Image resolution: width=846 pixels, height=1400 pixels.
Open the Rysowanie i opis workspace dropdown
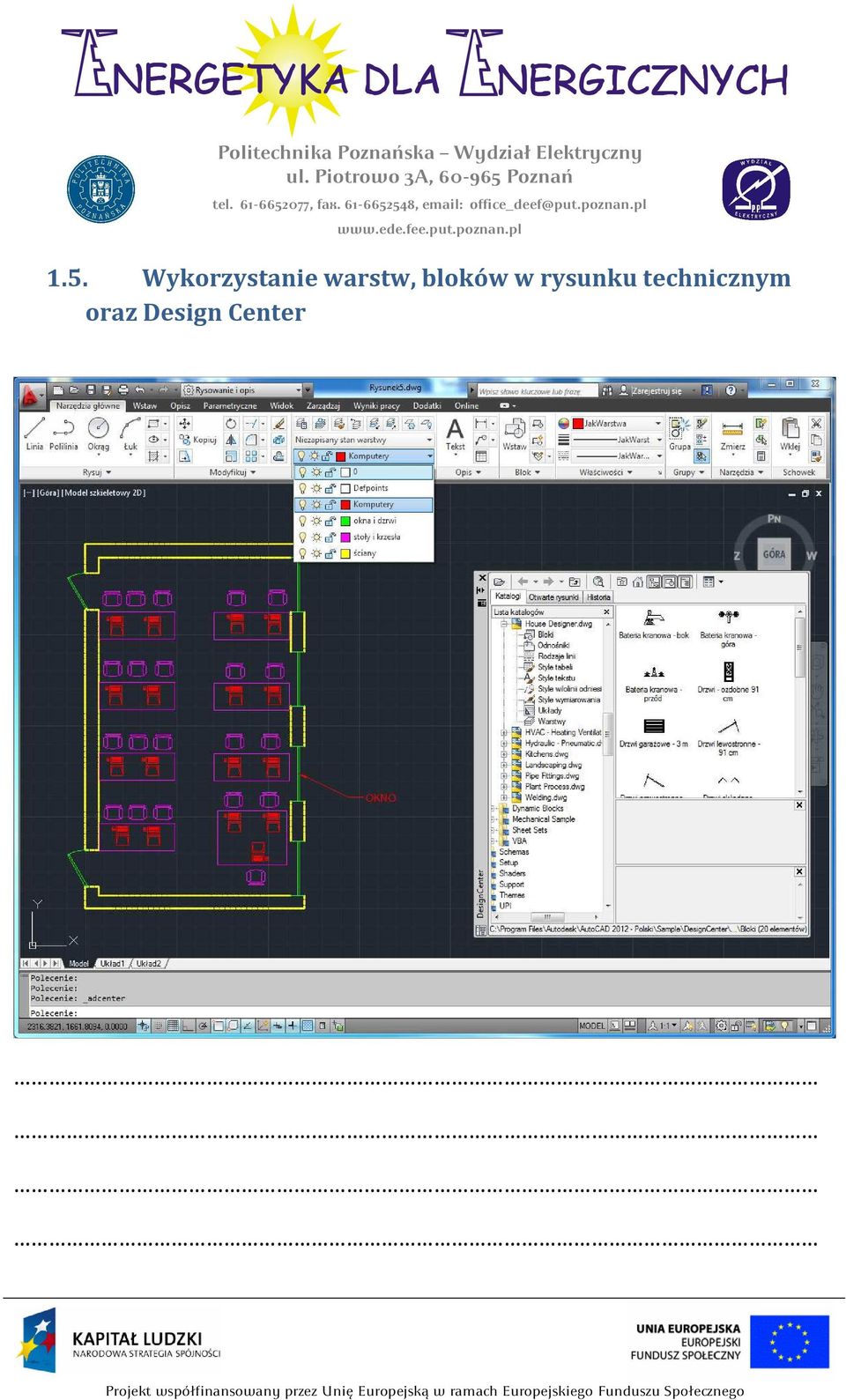coord(298,389)
